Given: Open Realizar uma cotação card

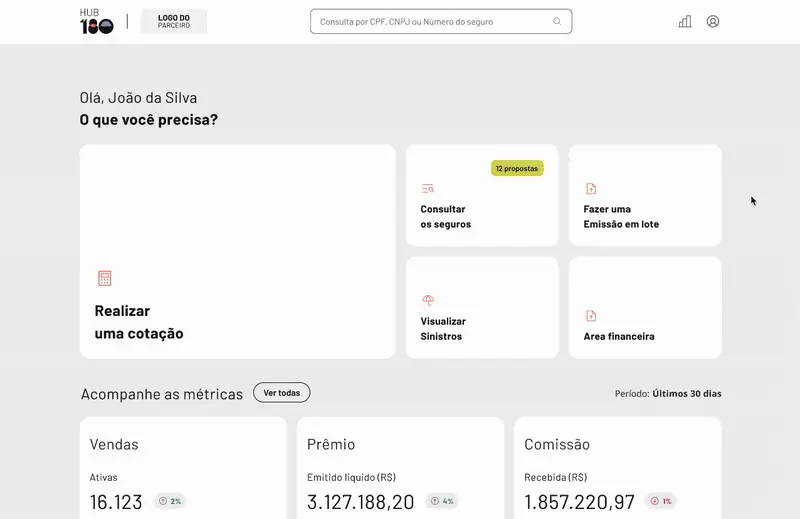Looking at the screenshot, I should click(238, 251).
